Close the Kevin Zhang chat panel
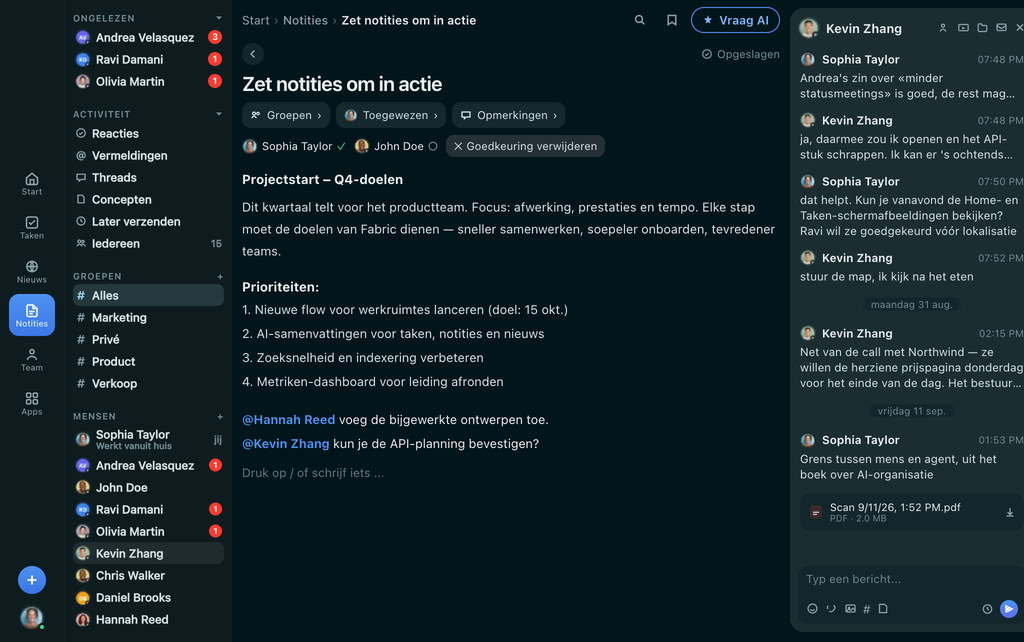Viewport: 1024px width, 642px height. [x=1019, y=28]
